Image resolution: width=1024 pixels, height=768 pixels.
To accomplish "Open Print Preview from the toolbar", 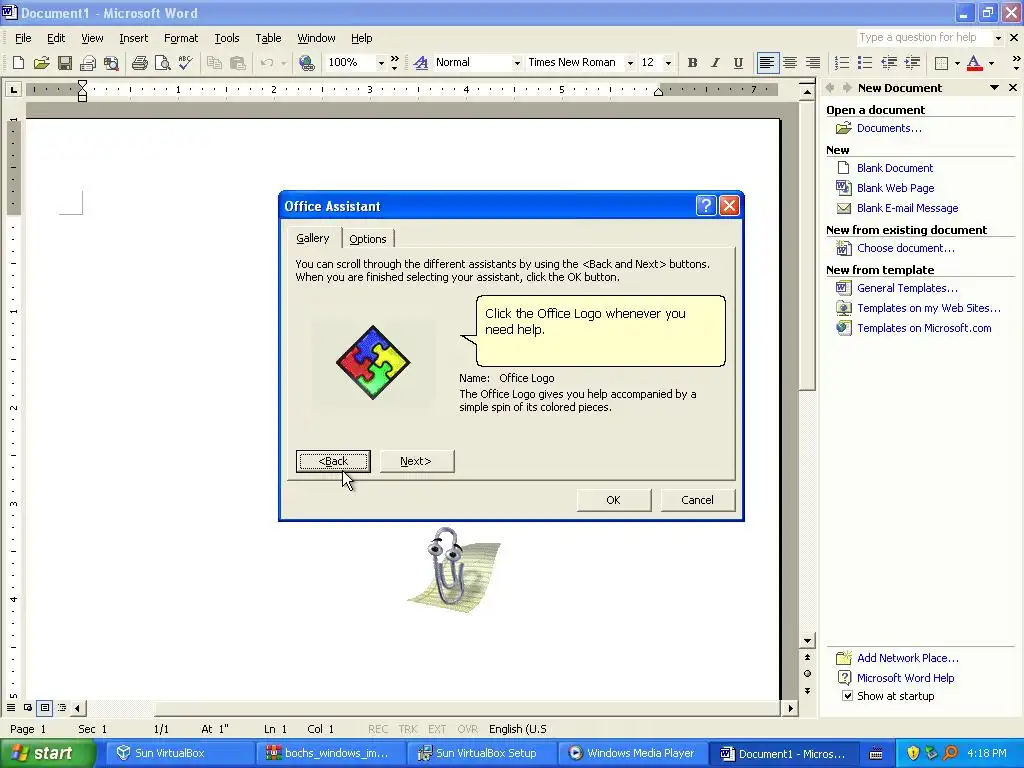I will (x=162, y=63).
